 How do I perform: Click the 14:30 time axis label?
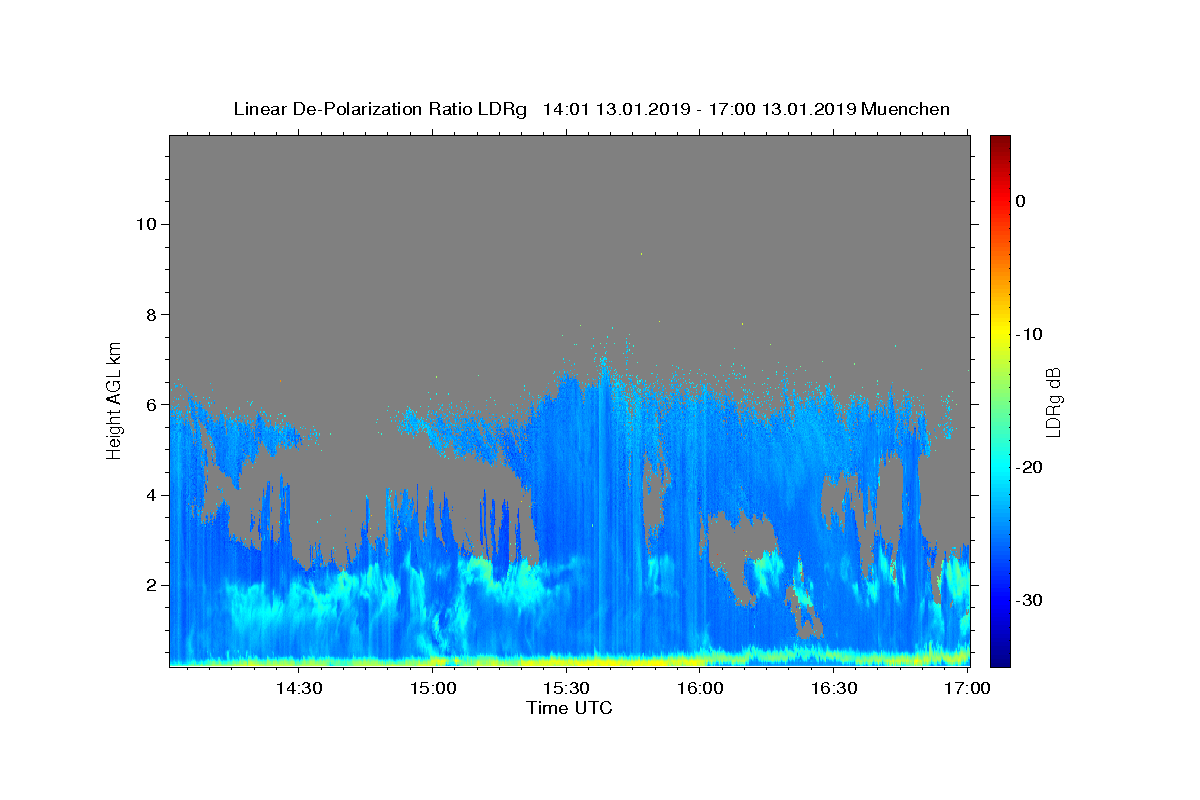pyautogui.click(x=298, y=689)
